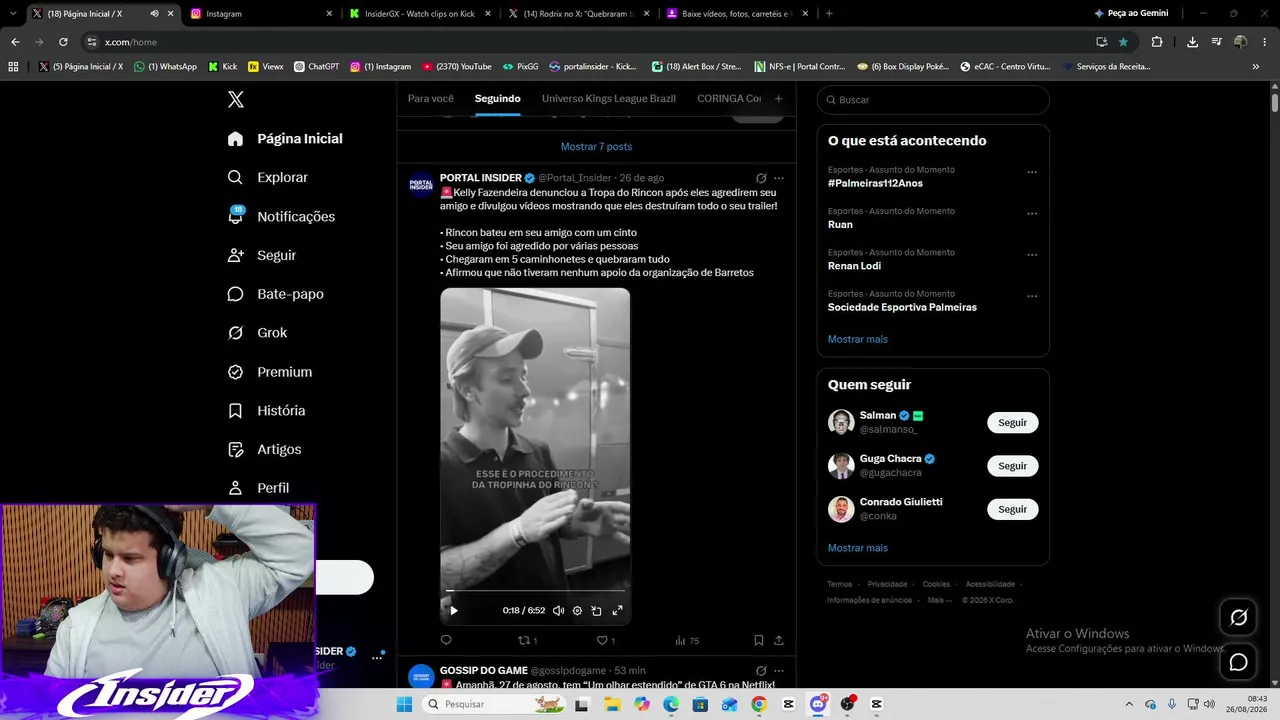Show 7 new posts

point(596,147)
